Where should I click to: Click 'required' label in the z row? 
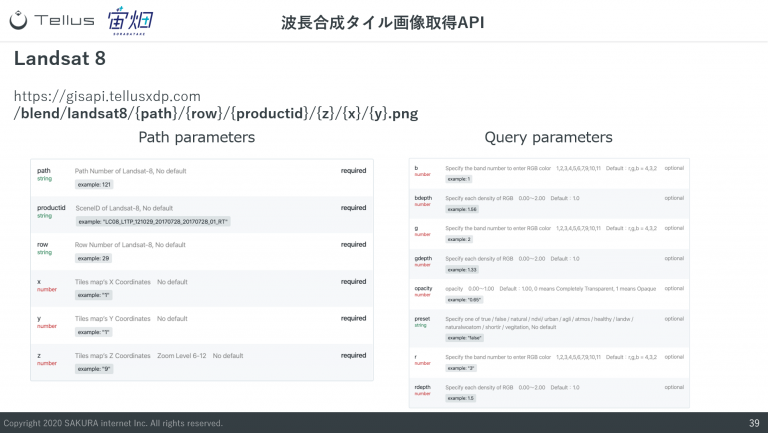[x=353, y=356]
